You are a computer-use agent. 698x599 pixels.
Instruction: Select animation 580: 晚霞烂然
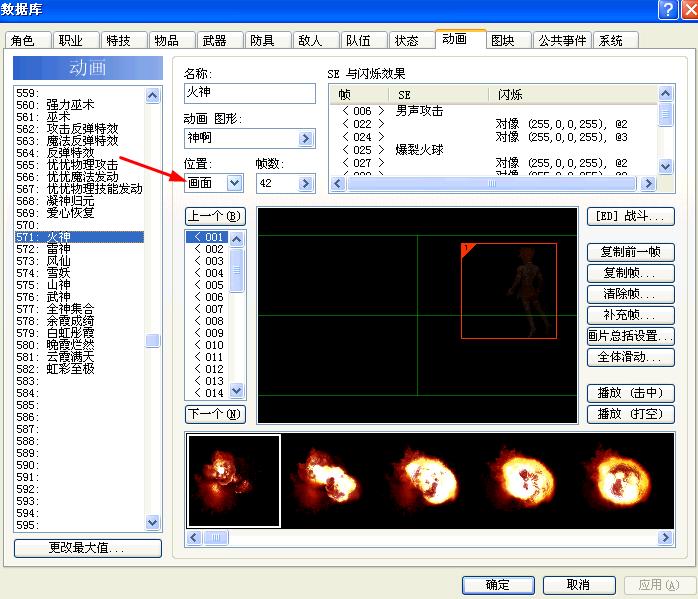click(x=79, y=345)
